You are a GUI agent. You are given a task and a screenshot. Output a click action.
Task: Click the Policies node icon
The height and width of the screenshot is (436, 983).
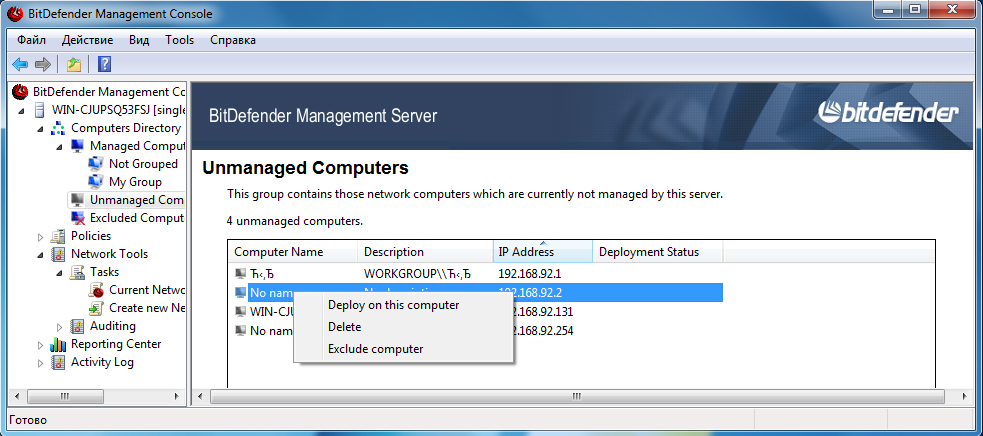click(x=58, y=237)
